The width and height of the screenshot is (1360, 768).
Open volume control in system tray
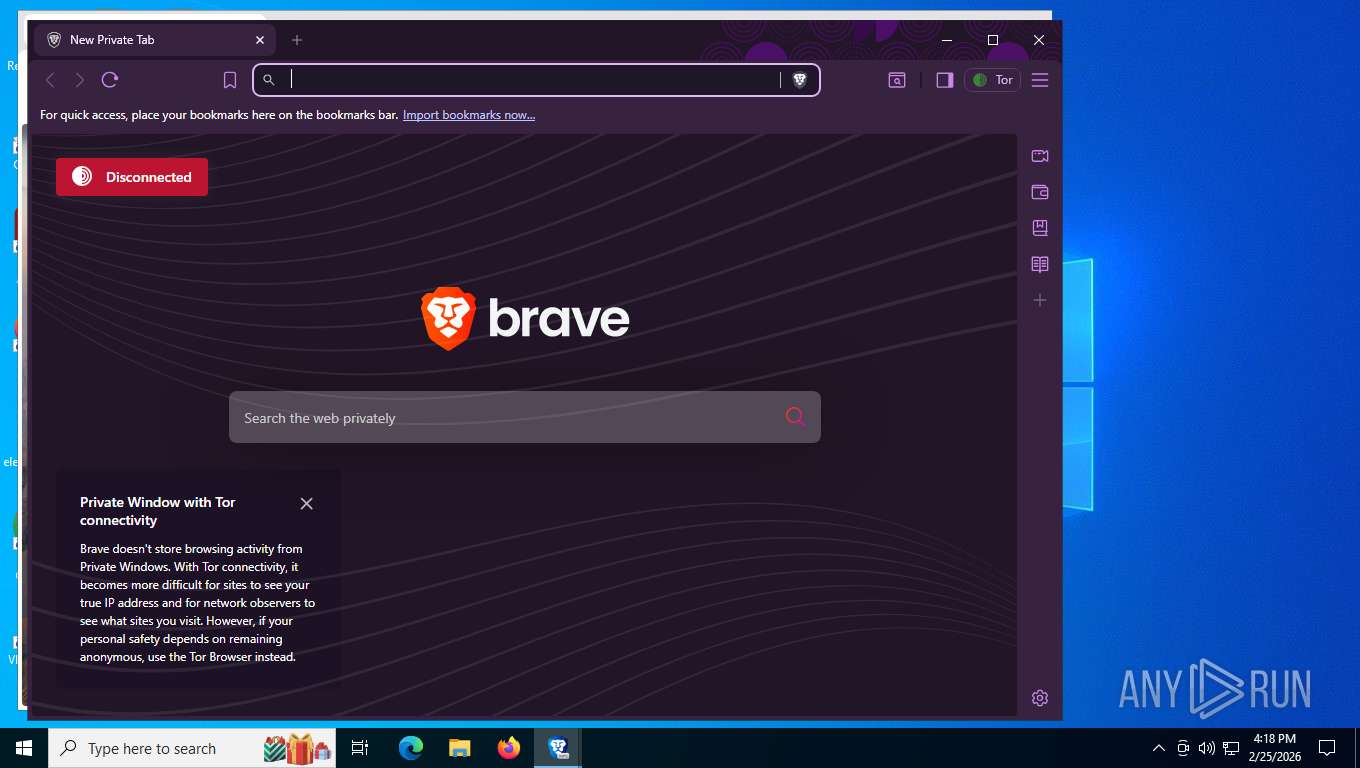pyautogui.click(x=1207, y=748)
